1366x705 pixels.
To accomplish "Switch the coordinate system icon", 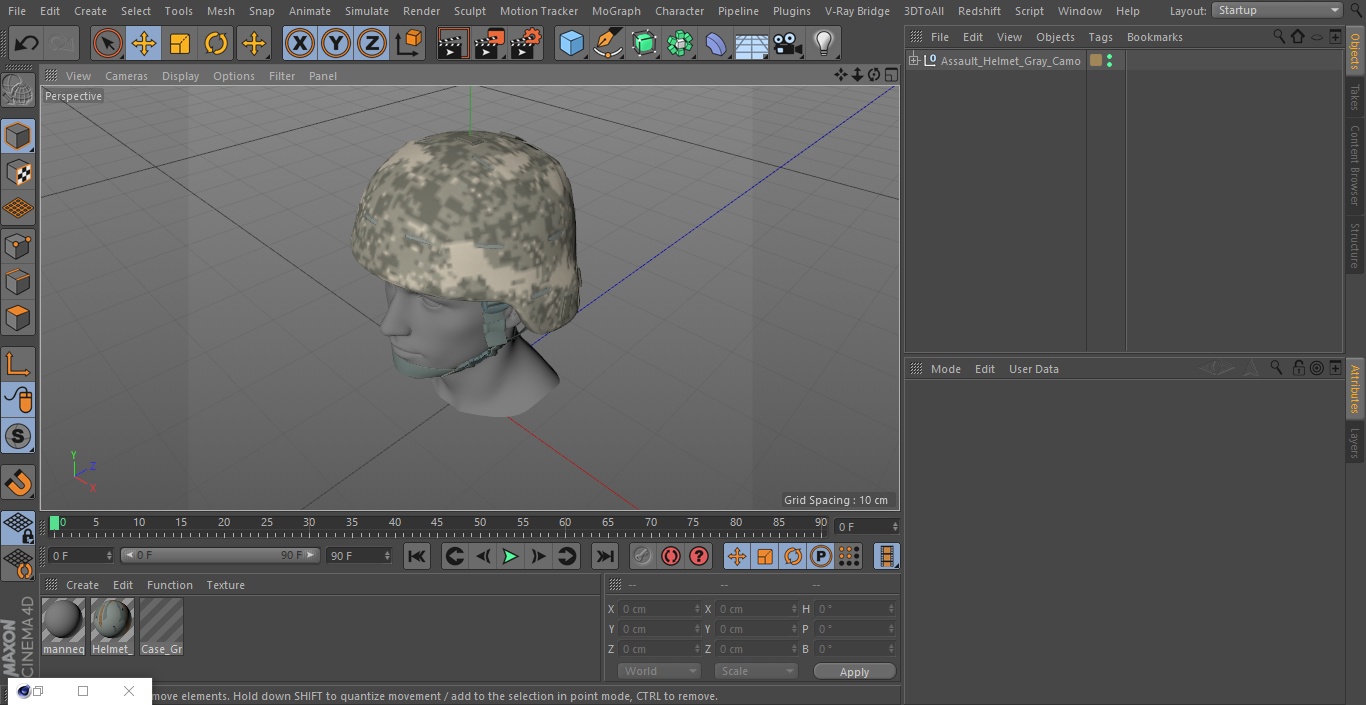I will coord(409,44).
